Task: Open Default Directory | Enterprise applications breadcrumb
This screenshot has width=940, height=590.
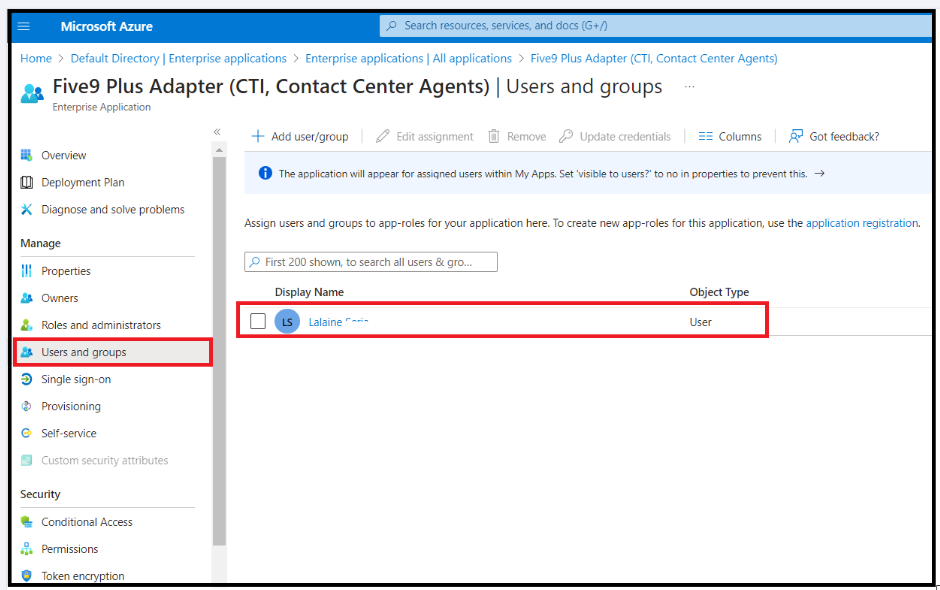Action: 179,58
